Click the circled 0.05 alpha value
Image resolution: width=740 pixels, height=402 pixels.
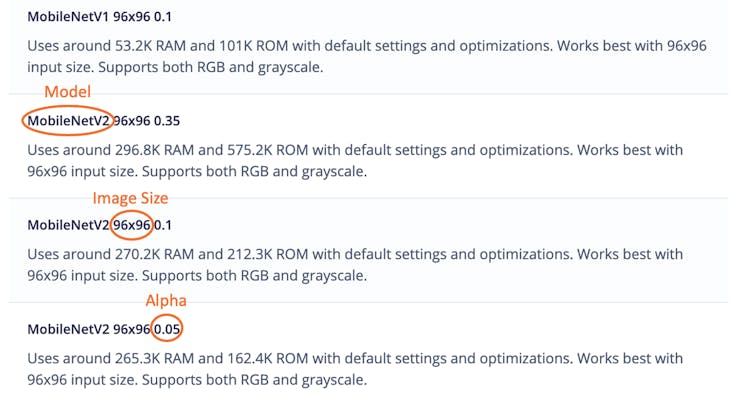point(167,329)
